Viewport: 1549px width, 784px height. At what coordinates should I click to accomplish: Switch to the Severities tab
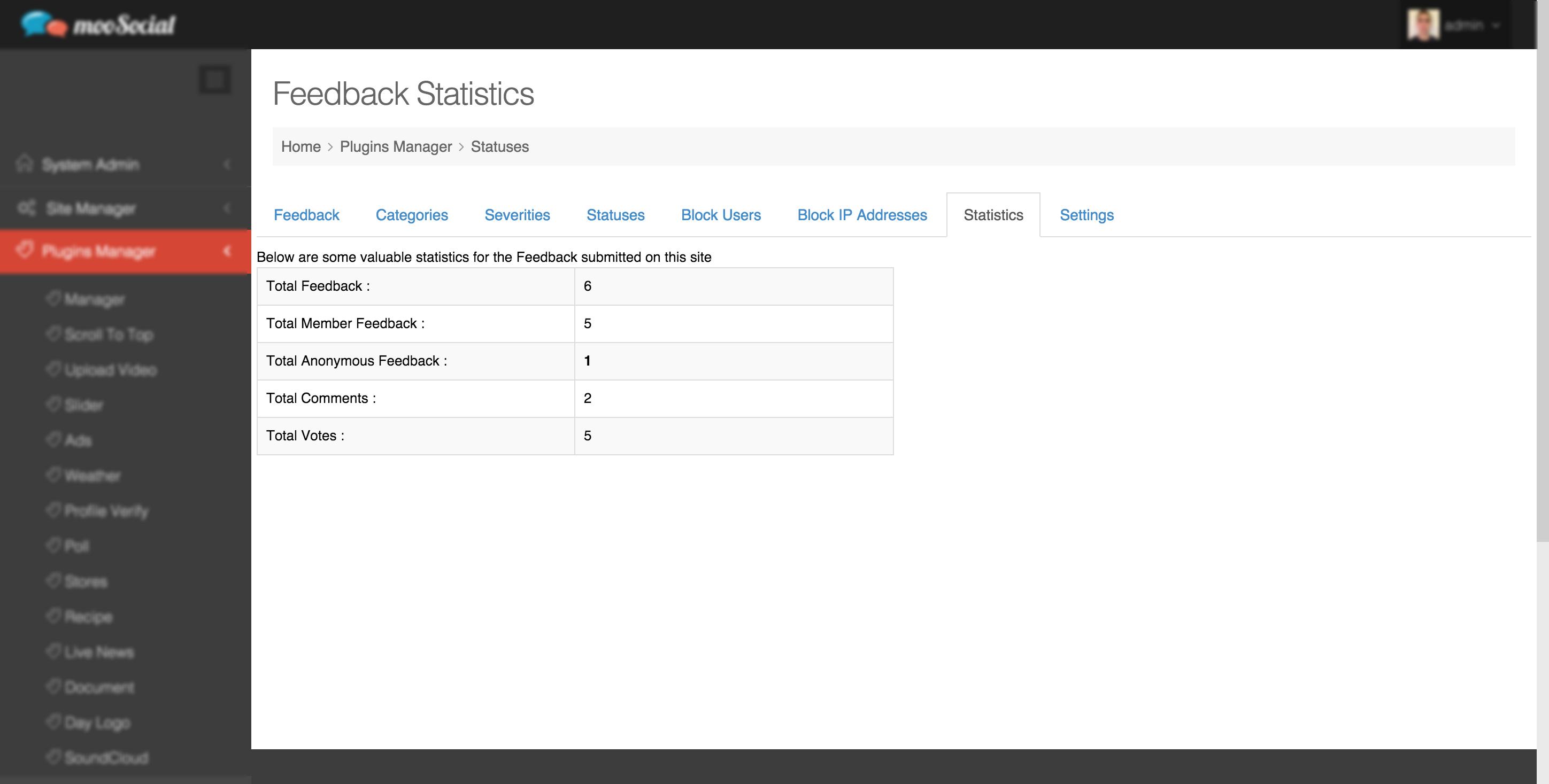tap(517, 215)
